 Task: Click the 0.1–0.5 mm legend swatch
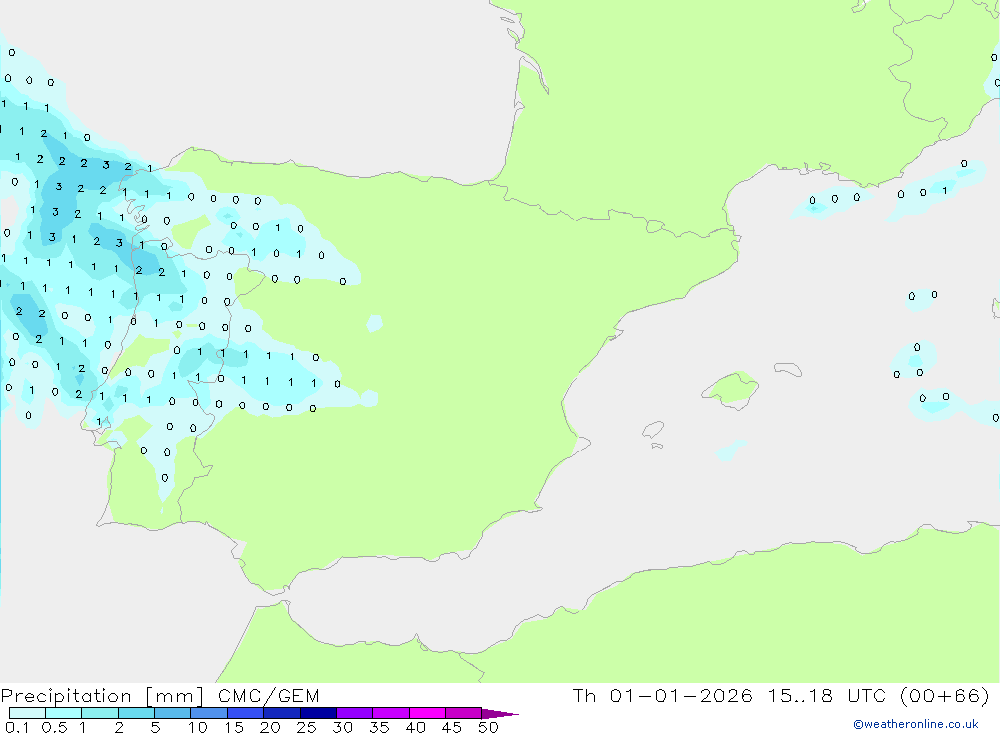(27, 713)
